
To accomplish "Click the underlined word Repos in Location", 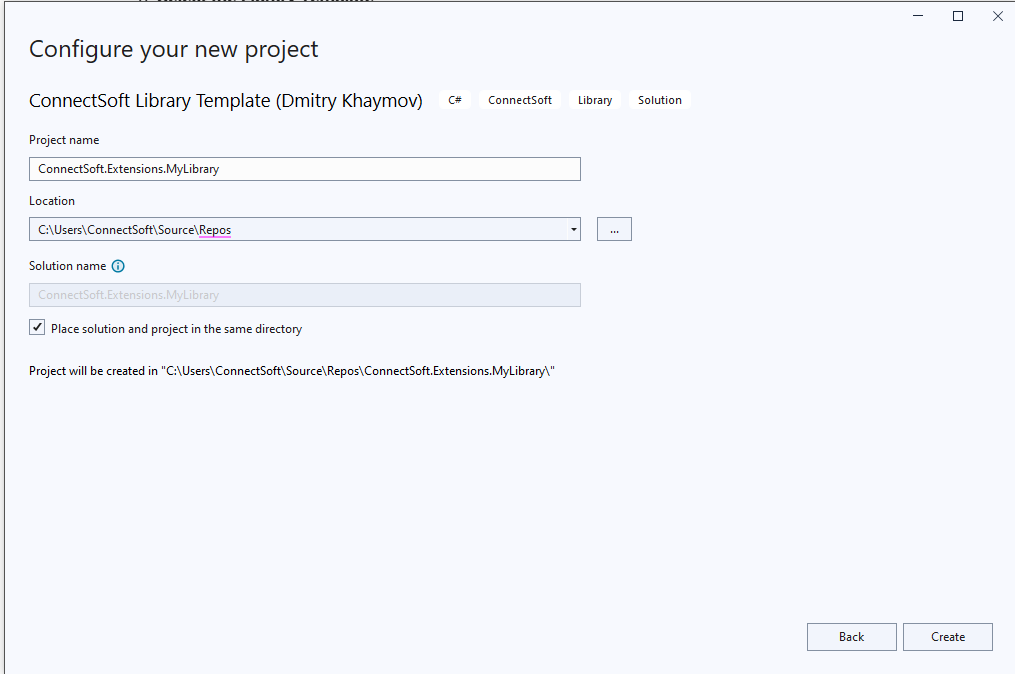I will 215,229.
